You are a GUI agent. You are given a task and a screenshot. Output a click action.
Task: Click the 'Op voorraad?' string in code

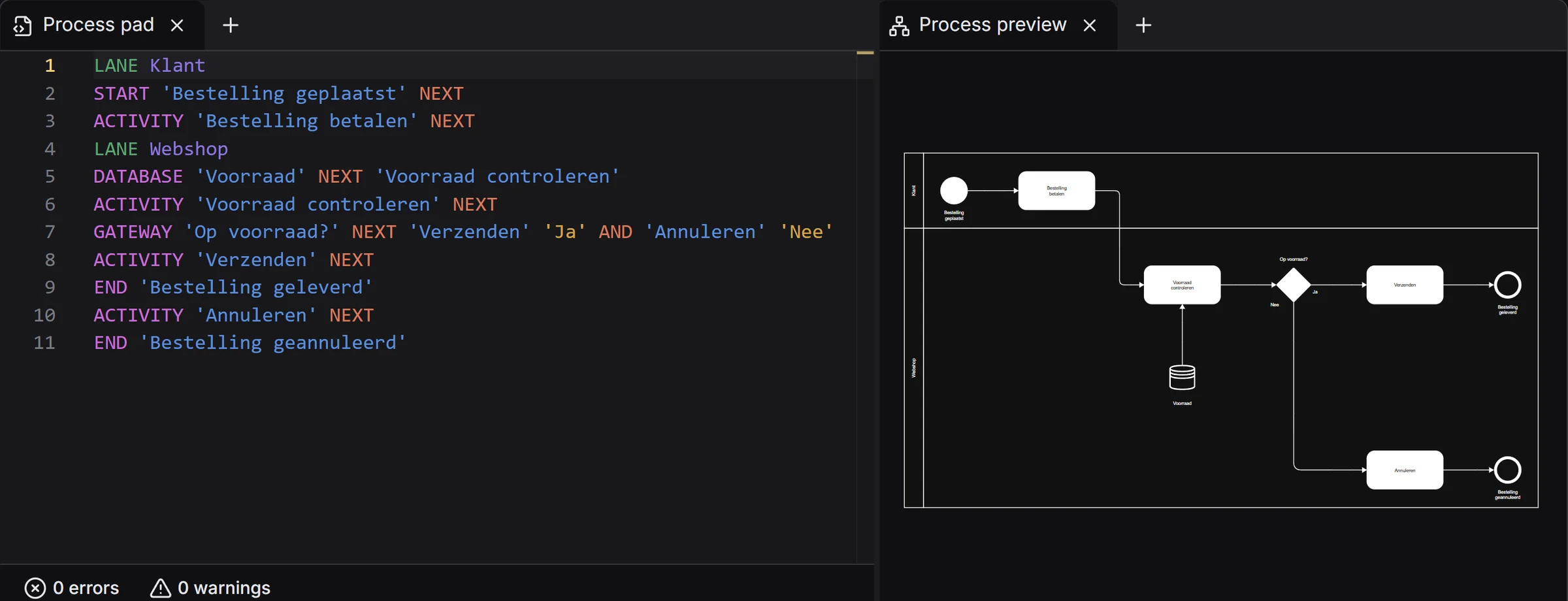(x=262, y=232)
